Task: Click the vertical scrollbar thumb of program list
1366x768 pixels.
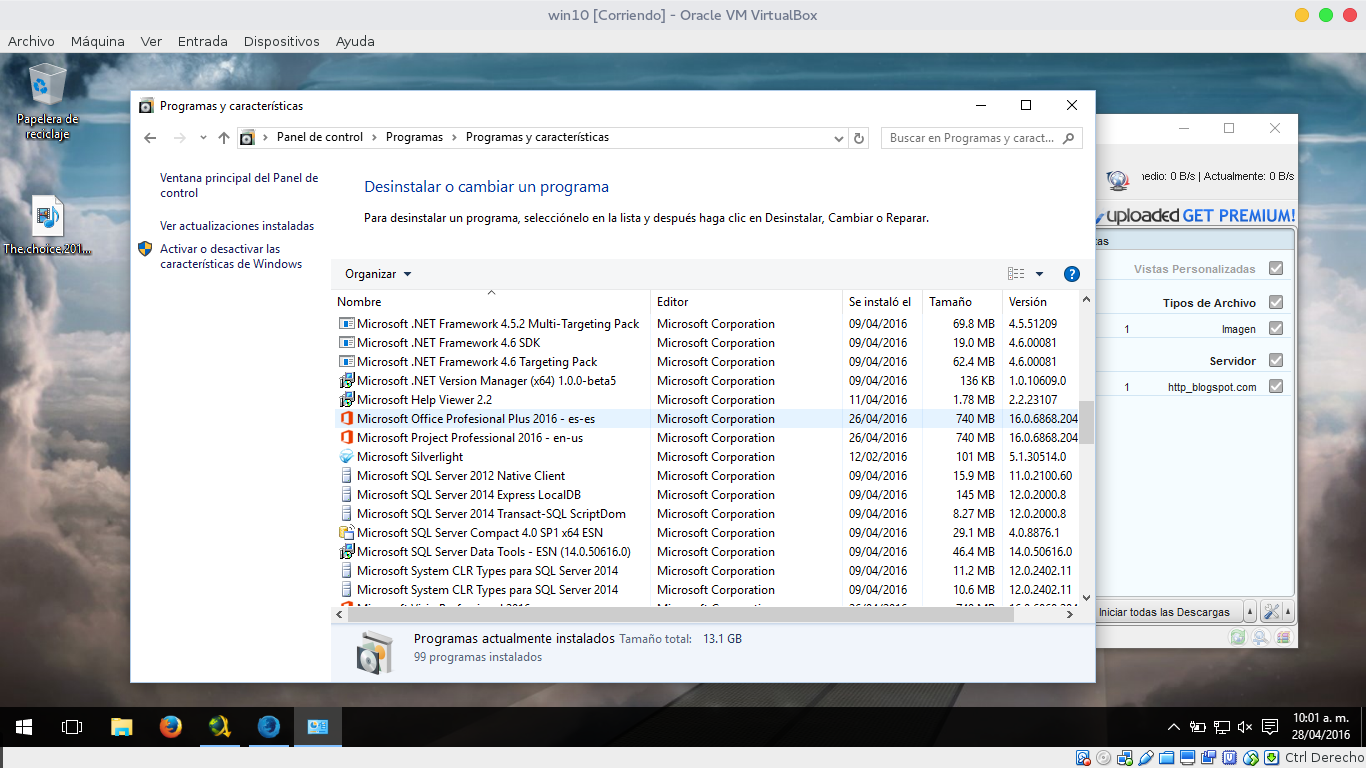Action: coord(1087,422)
